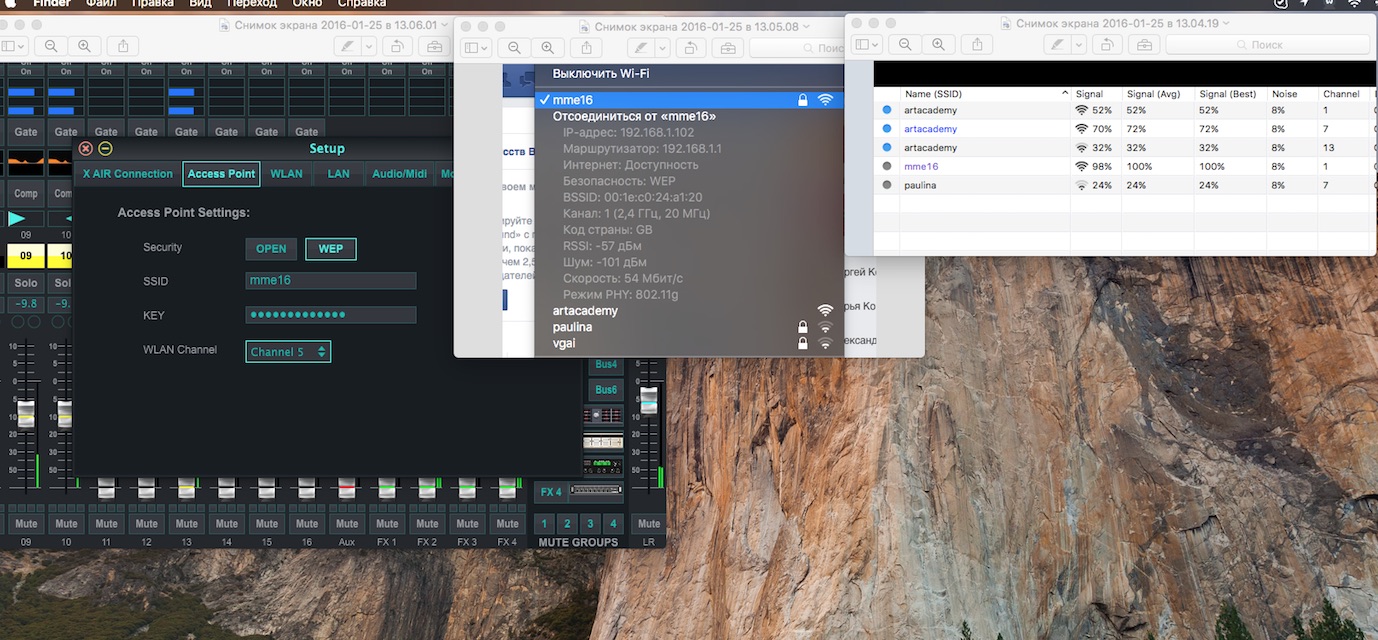Expand markup options arrow in 13.05.08 window

[x=662, y=47]
